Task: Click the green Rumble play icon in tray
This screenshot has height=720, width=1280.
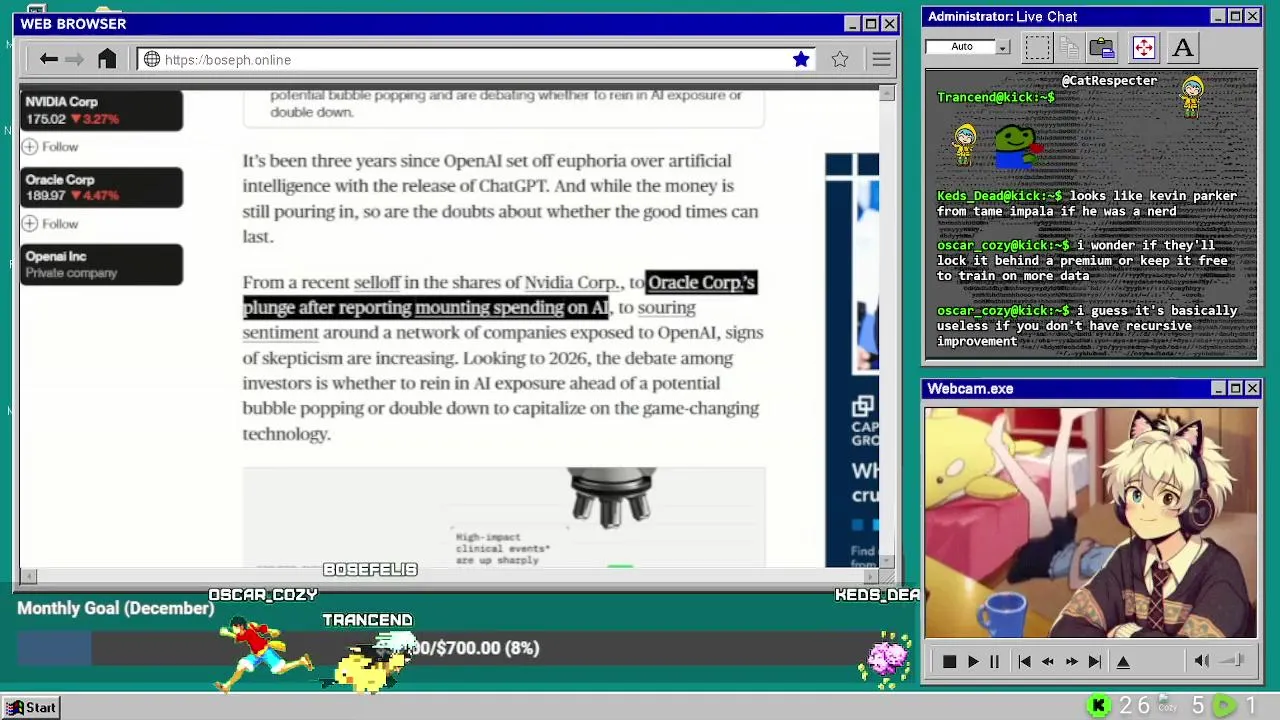Action: pos(1224,706)
